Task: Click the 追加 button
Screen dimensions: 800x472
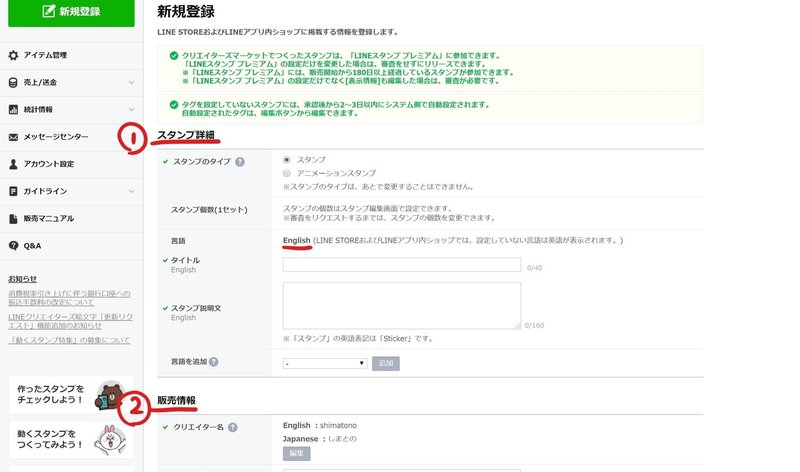Action: point(386,363)
